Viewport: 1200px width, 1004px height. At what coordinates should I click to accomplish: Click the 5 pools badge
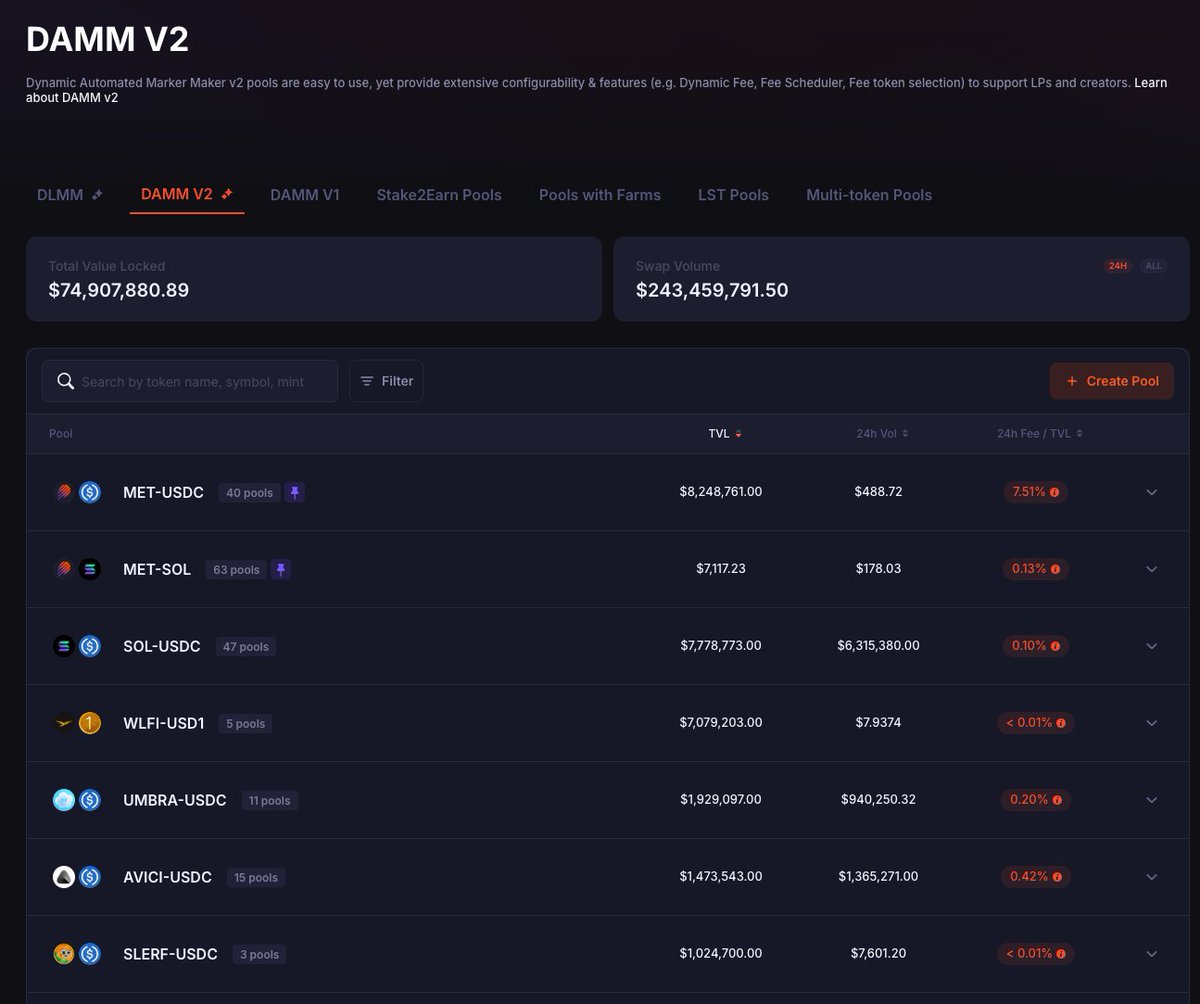(x=246, y=724)
